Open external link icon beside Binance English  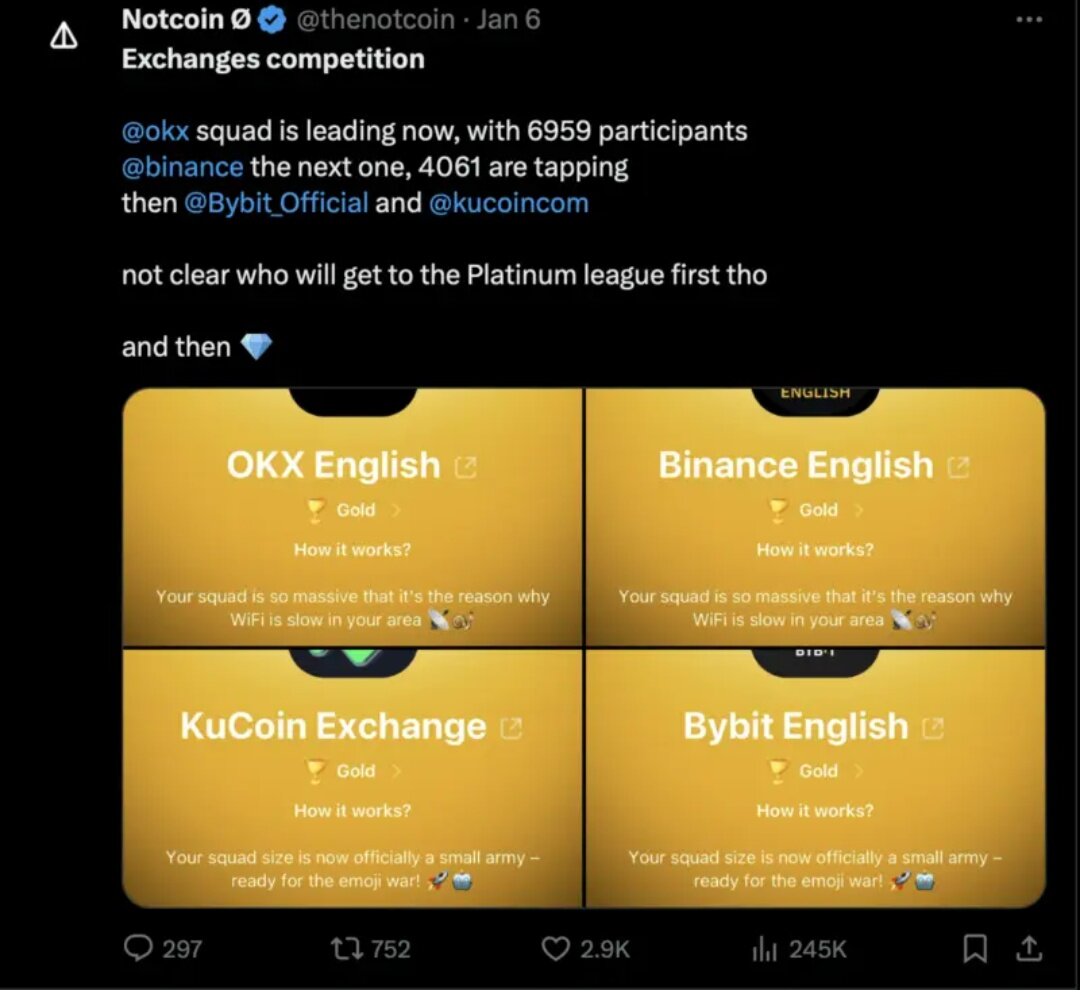tap(958, 467)
